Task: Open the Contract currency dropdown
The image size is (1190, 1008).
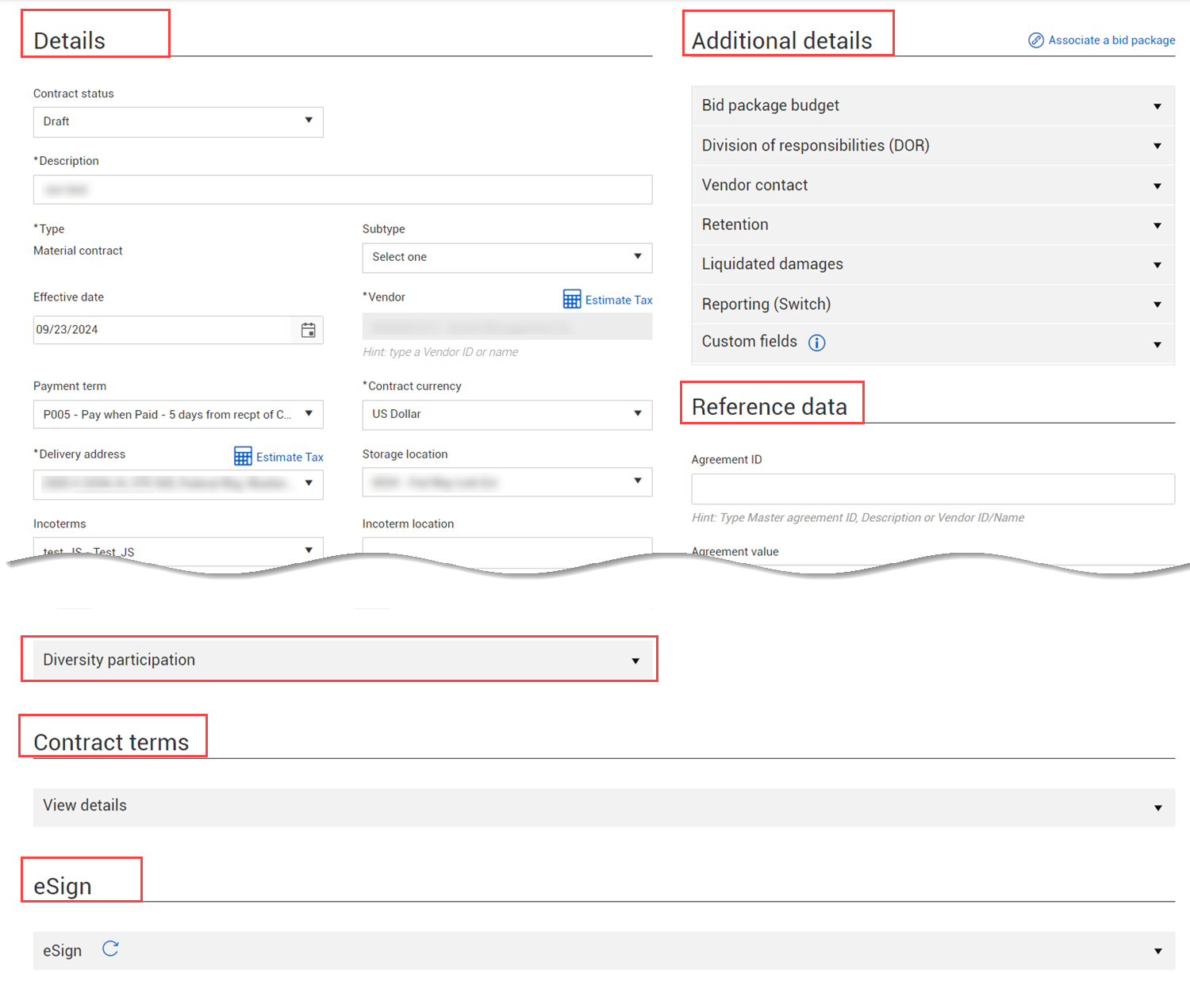Action: [507, 415]
